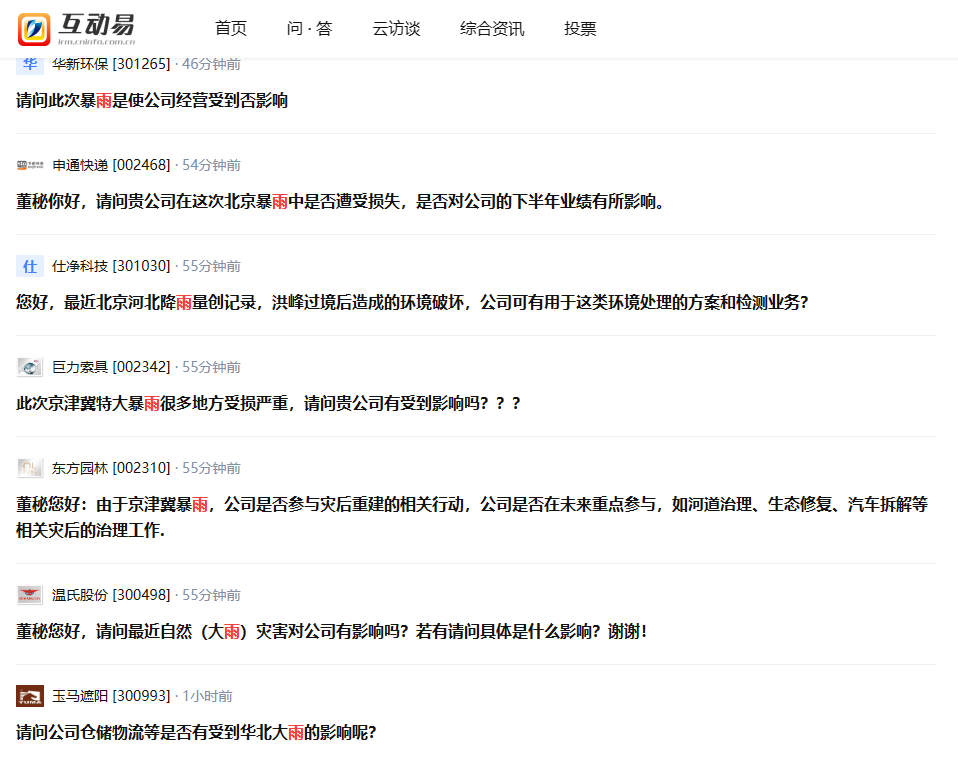Click the 申通快递 company logo icon

(x=29, y=165)
